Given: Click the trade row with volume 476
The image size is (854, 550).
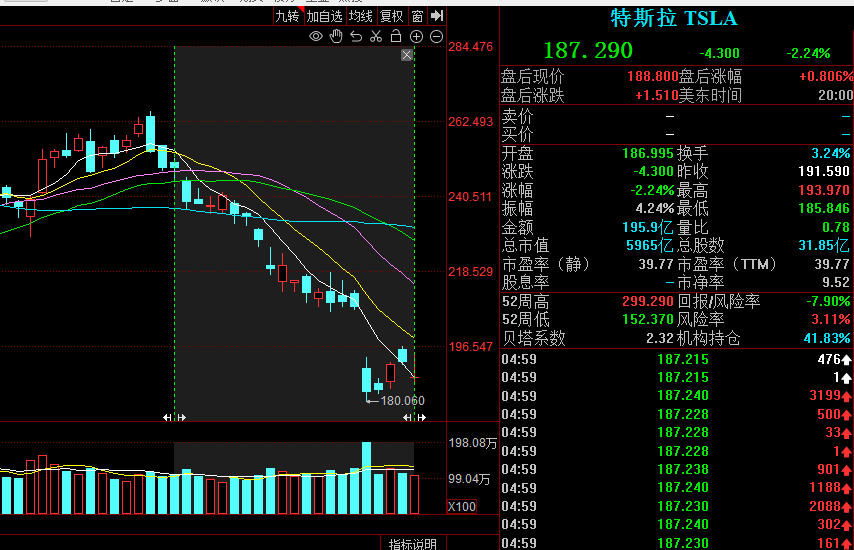Looking at the screenshot, I should [676, 359].
